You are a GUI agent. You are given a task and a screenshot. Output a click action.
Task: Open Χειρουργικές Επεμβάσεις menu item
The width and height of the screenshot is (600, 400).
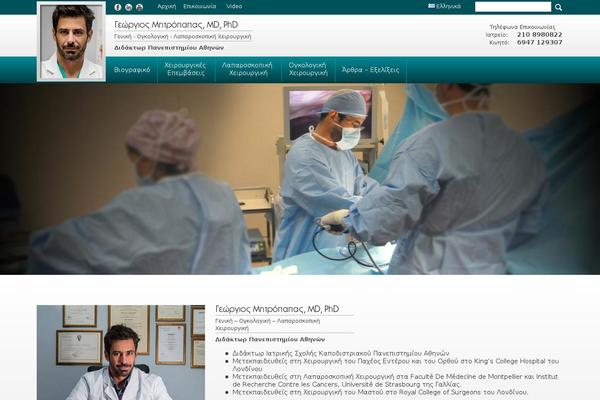tap(185, 69)
